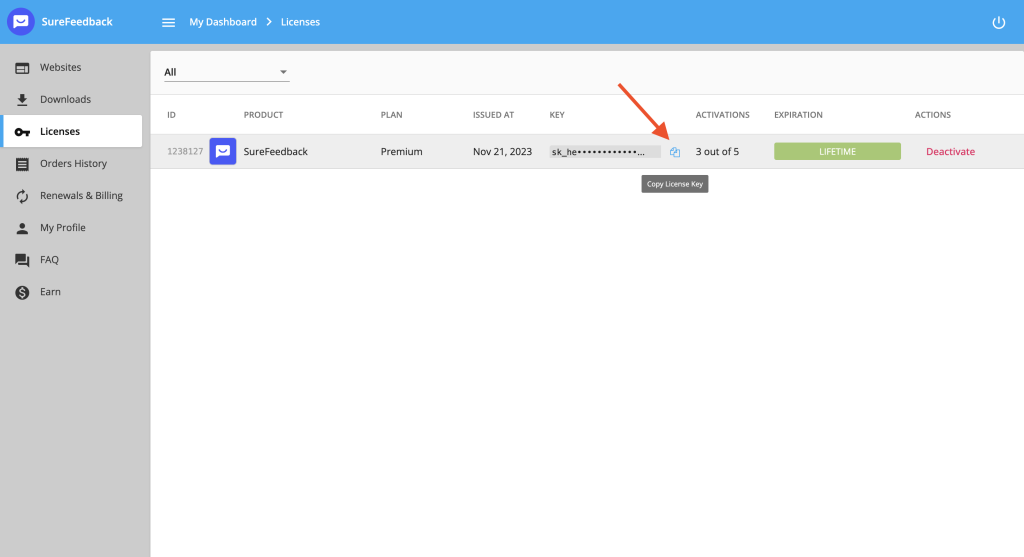Open My Profile in the sidebar
This screenshot has height=557, width=1024.
coord(72,227)
